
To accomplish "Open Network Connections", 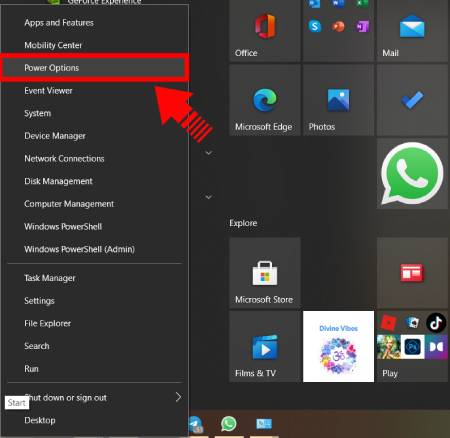I will point(95,159).
